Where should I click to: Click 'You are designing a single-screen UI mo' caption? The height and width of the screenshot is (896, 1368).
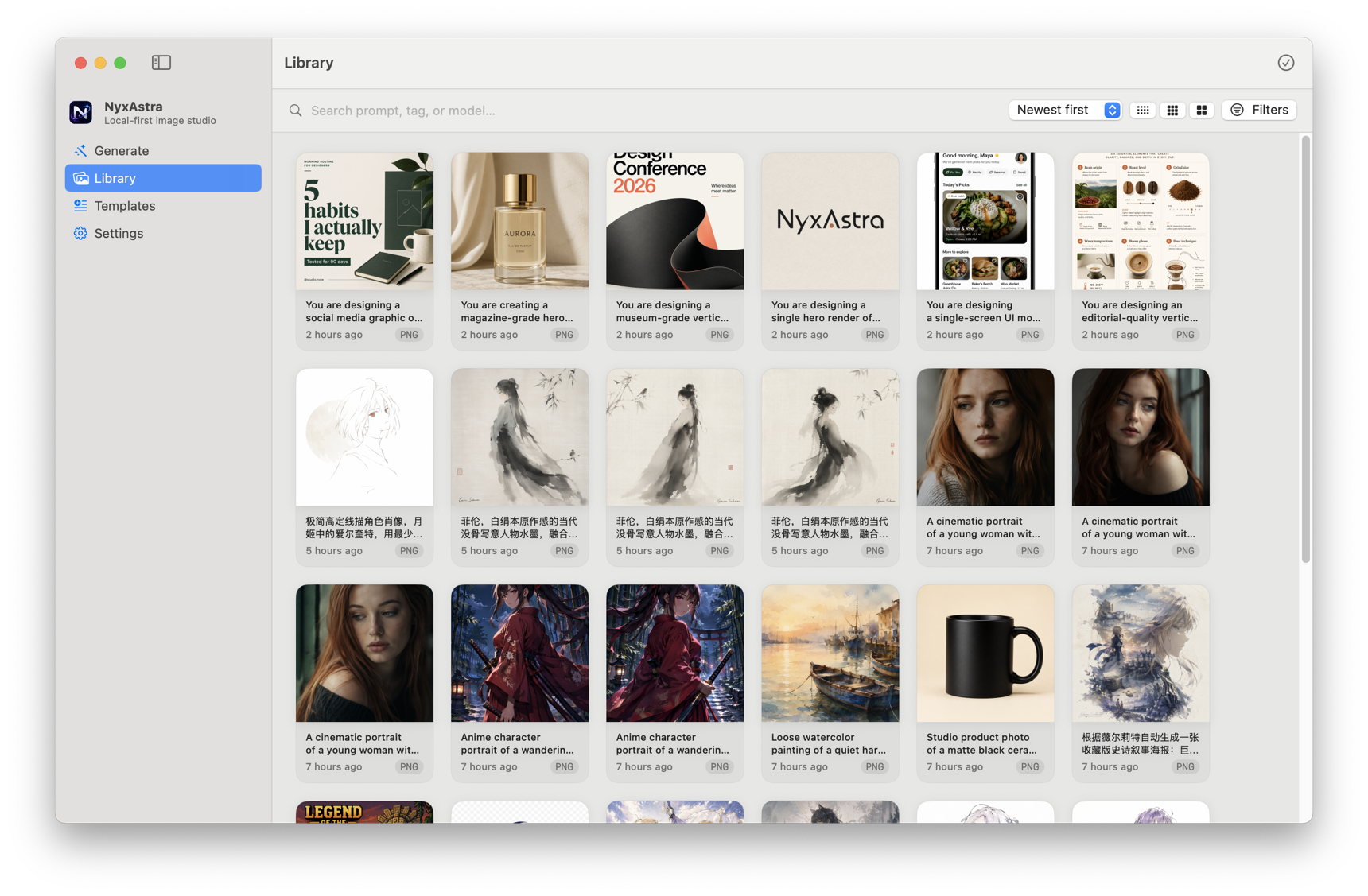(x=983, y=312)
